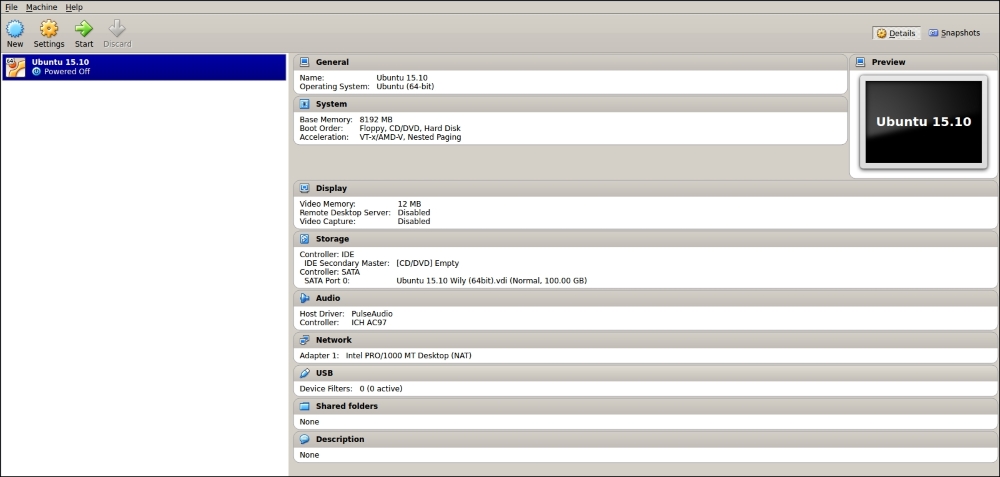Image resolution: width=1000 pixels, height=477 pixels.
Task: Start the VM with green arrow icon
Action: click(84, 29)
